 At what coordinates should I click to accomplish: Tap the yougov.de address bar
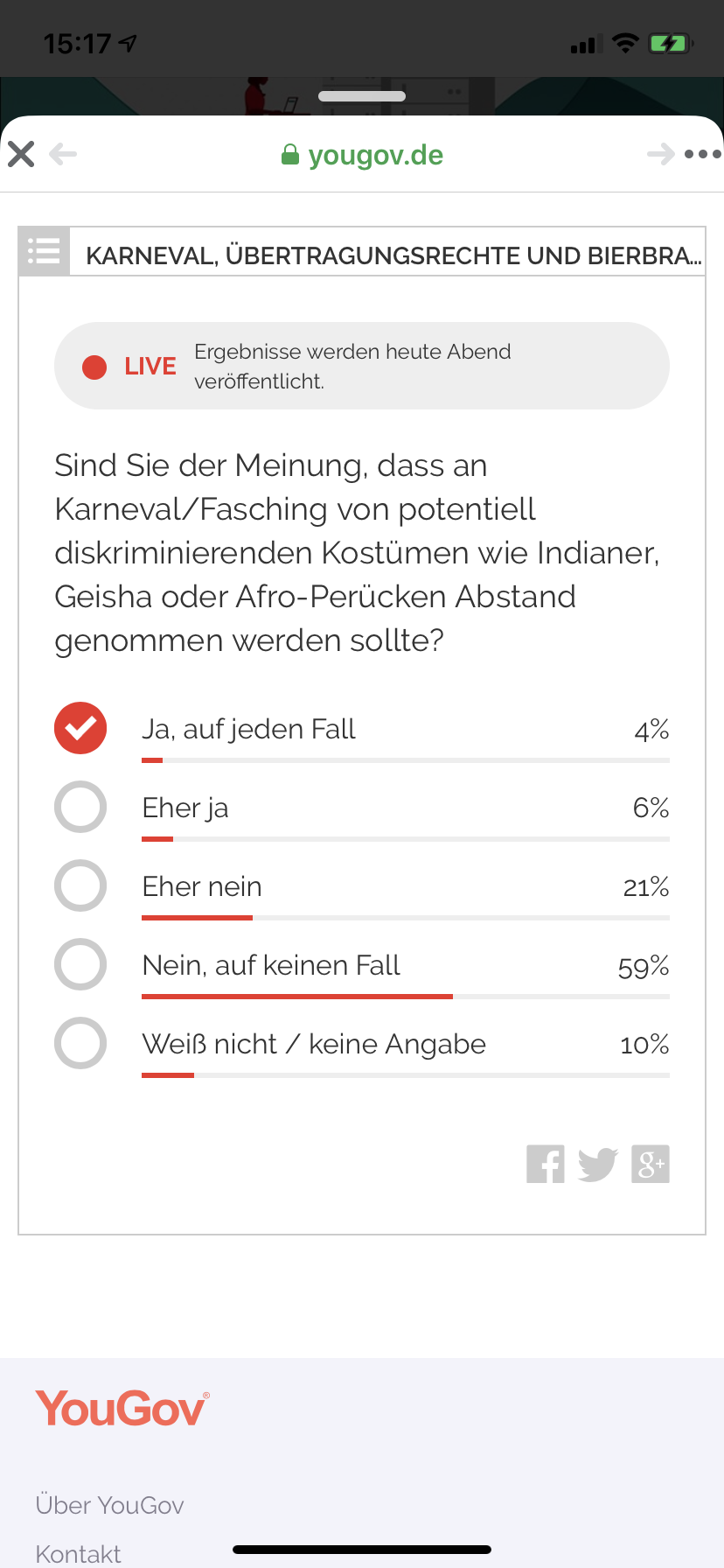tap(362, 155)
